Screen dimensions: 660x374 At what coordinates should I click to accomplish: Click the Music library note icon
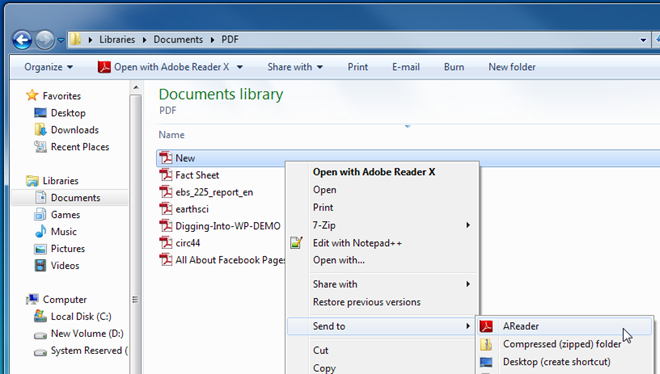pos(40,231)
